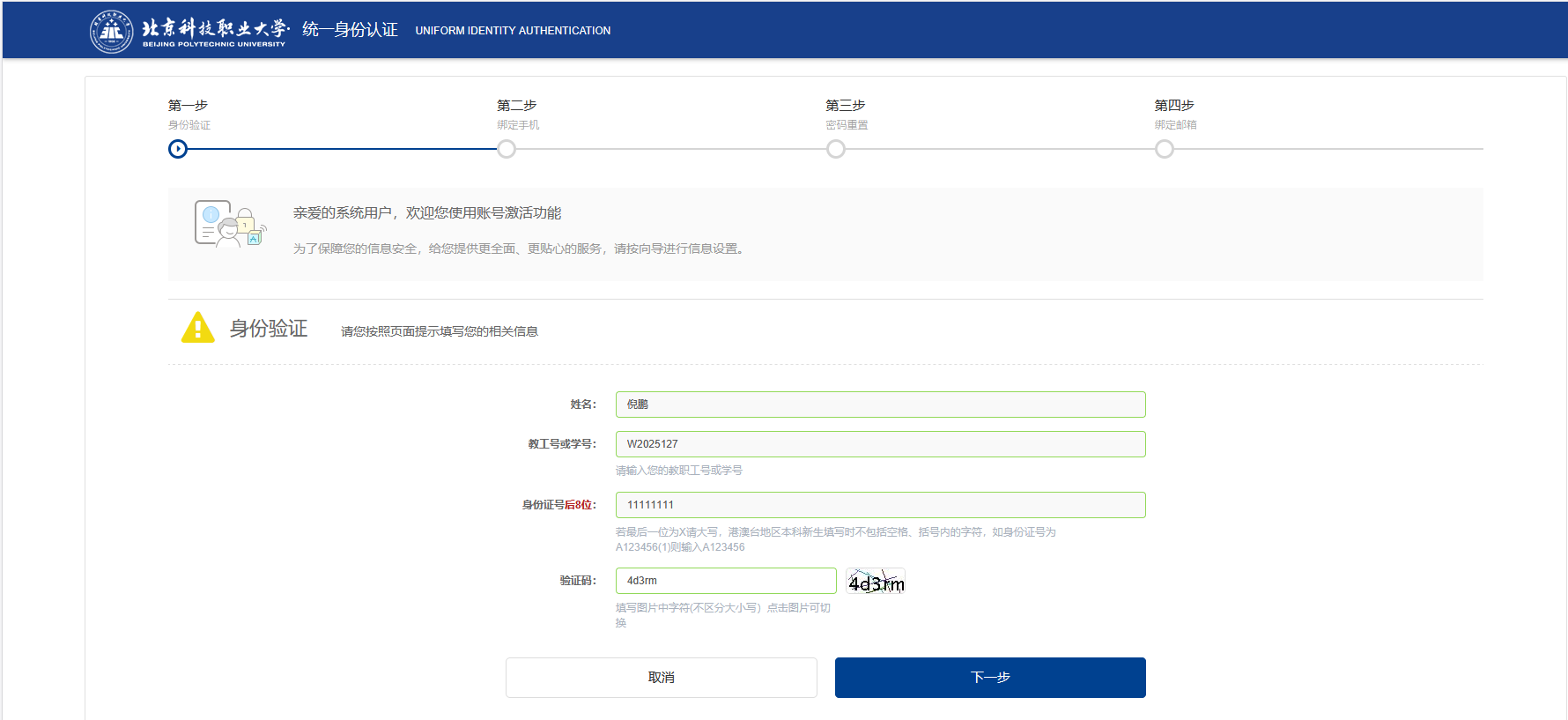Refresh the 4d3rm captcha image
The height and width of the screenshot is (720, 1568).
[x=876, y=582]
